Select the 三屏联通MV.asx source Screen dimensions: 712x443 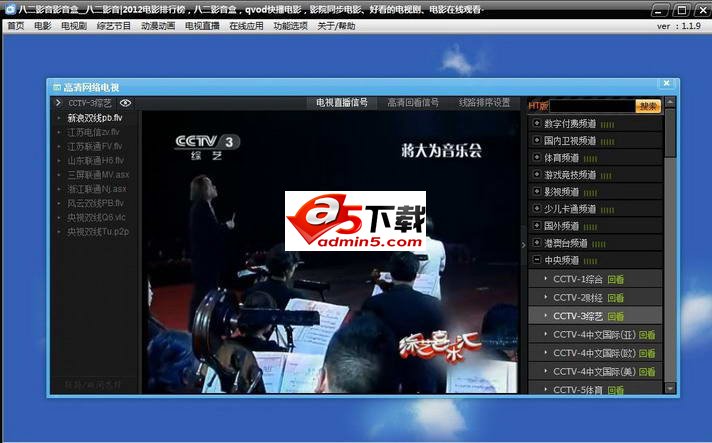98,174
